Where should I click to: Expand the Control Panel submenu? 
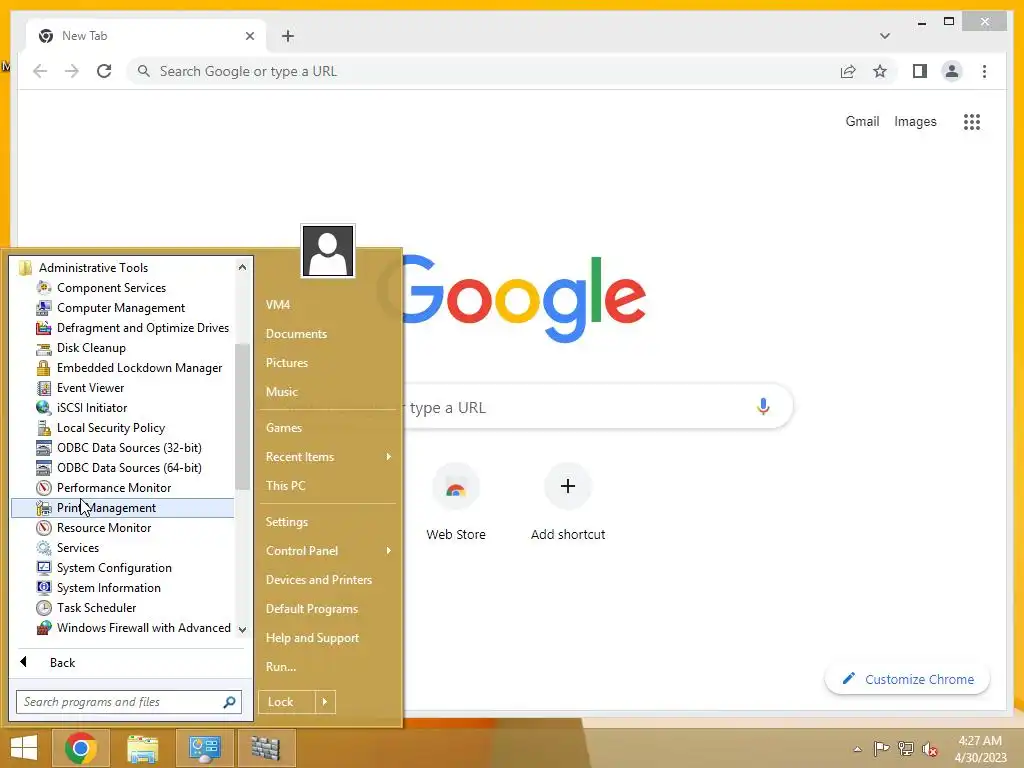[328, 551]
